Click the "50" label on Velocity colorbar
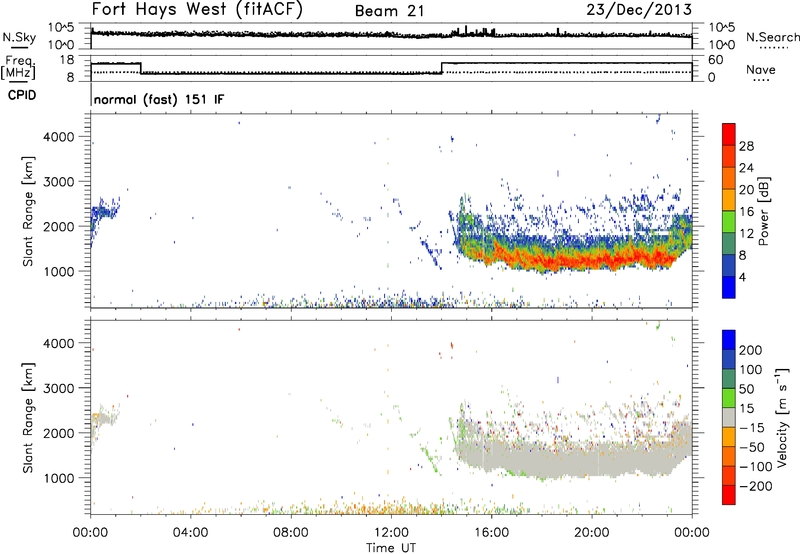 [746, 389]
